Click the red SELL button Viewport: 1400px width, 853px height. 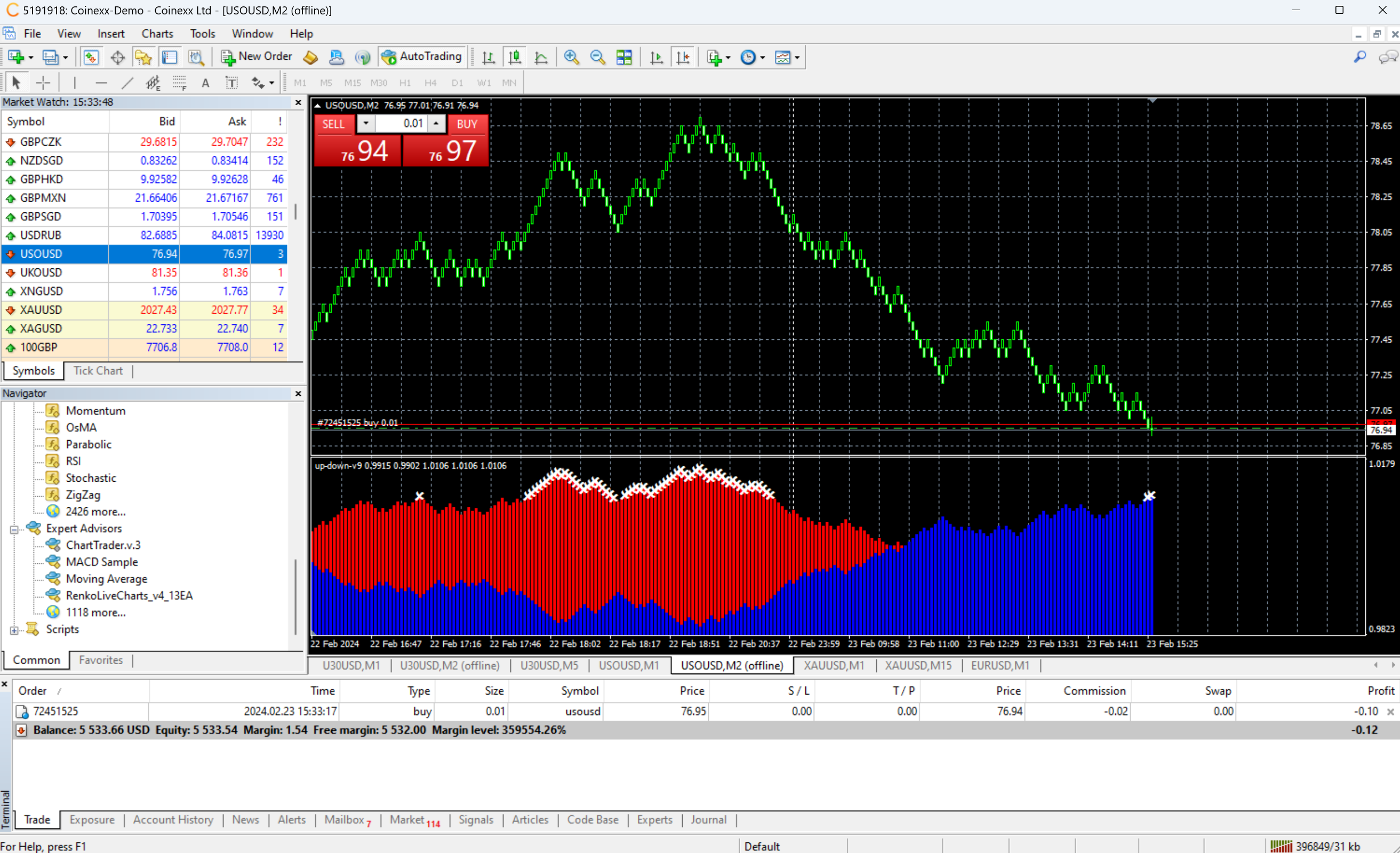[333, 124]
